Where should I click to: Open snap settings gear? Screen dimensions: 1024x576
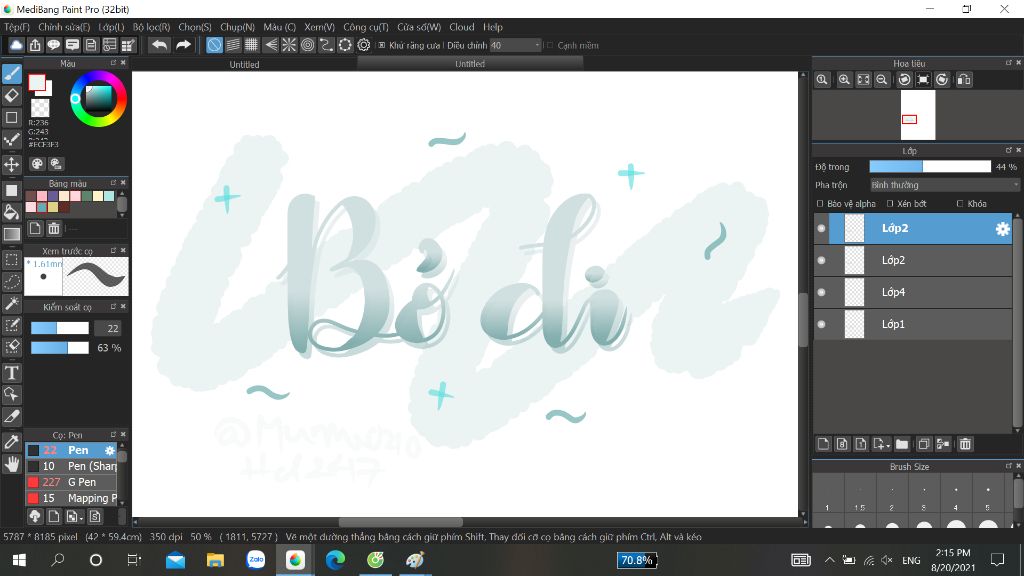[x=364, y=45]
